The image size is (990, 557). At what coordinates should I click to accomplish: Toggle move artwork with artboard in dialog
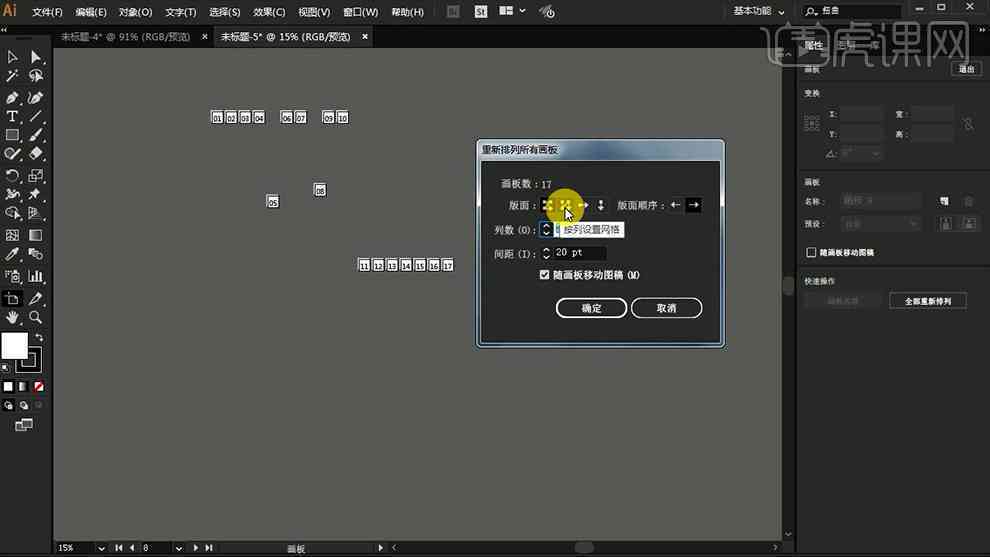[544, 275]
